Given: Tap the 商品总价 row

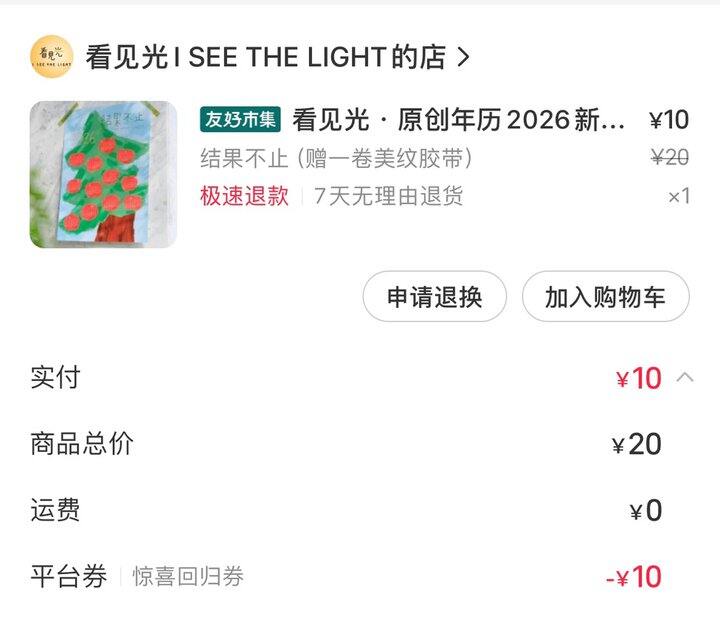Looking at the screenshot, I should [x=82, y=443].
